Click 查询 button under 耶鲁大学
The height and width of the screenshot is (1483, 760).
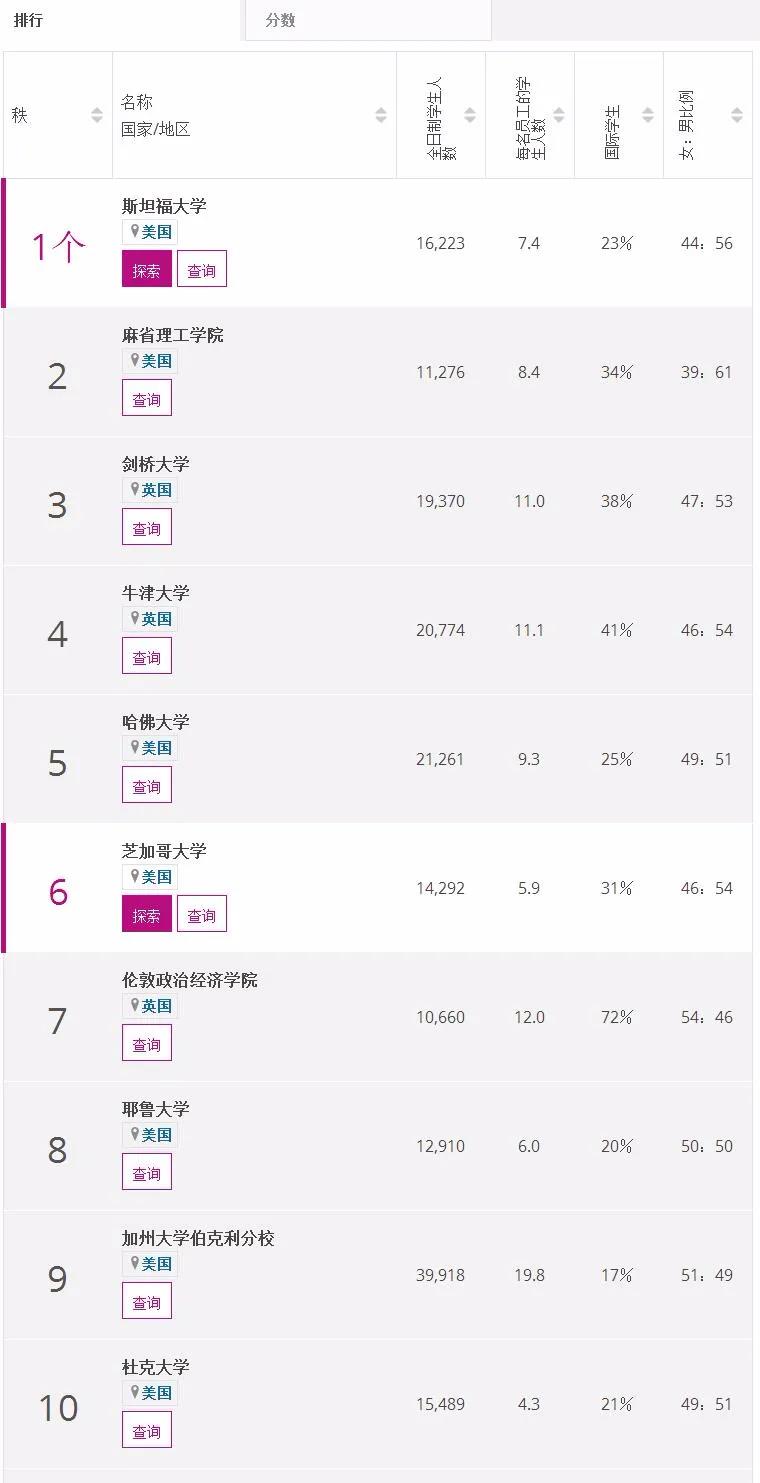tap(147, 1172)
